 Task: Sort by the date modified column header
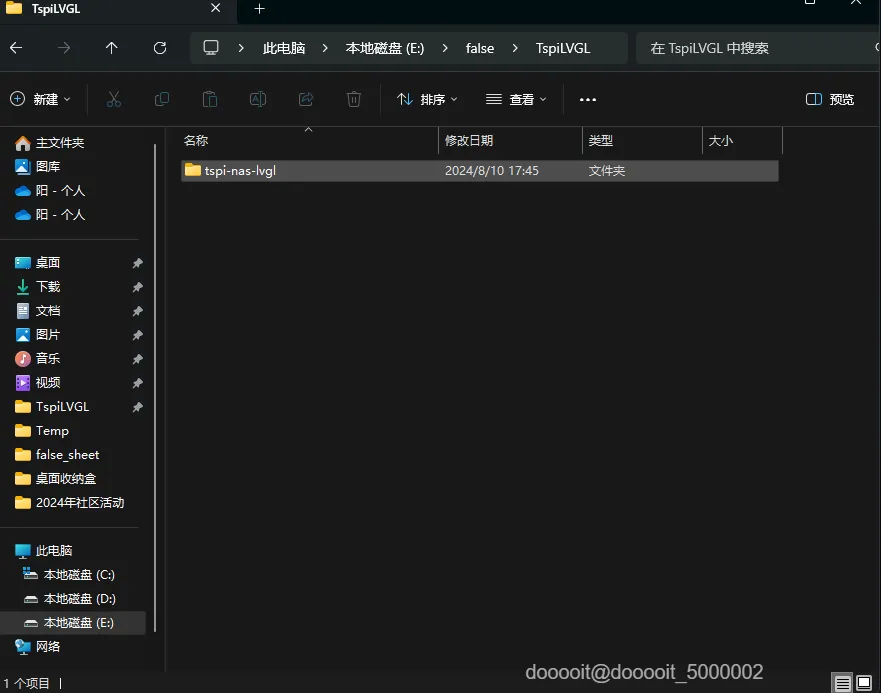(469, 141)
